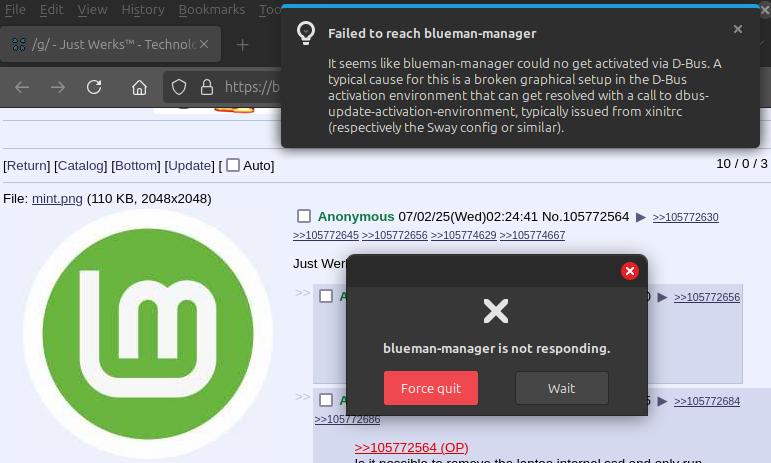Click the >>105772564 (OP) quote link
The width and height of the screenshot is (771, 463).
click(x=411, y=448)
